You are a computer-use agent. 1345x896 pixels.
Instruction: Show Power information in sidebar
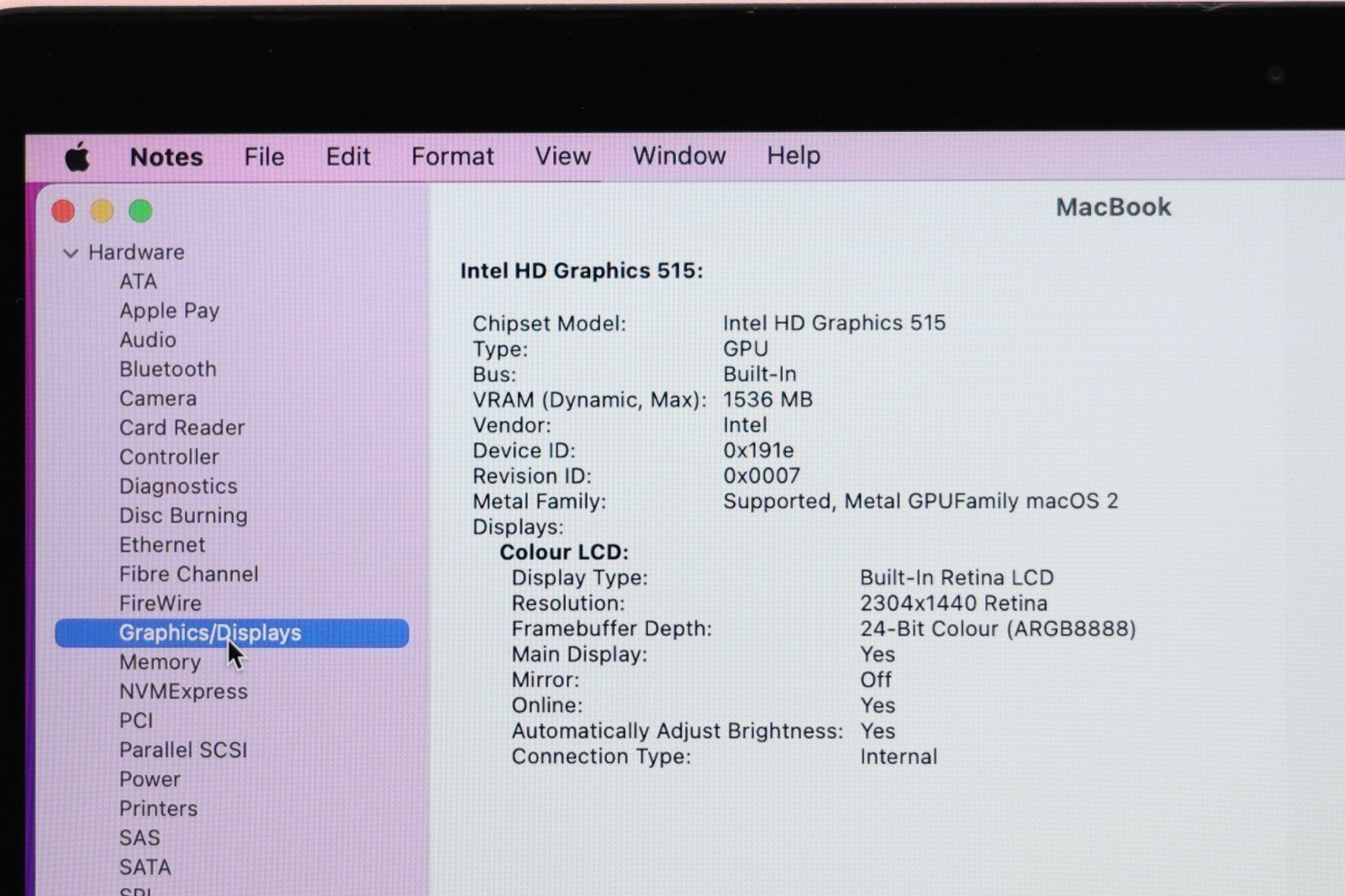click(x=150, y=779)
